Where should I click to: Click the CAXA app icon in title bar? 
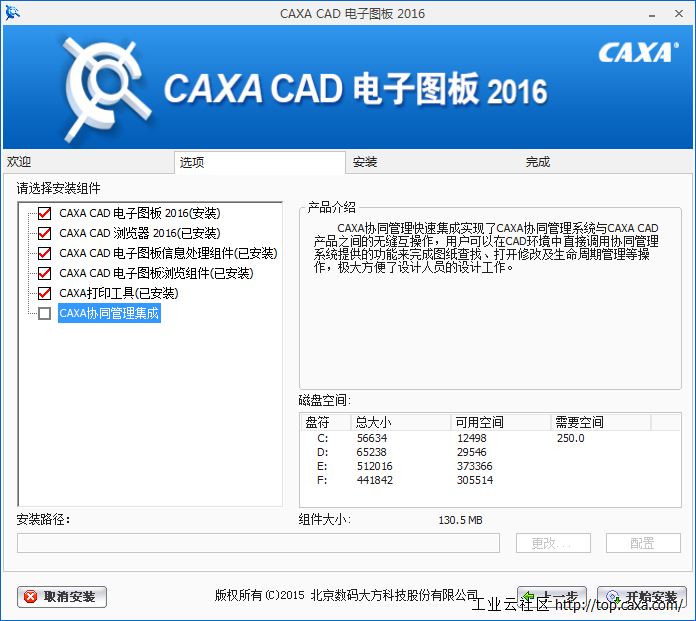coord(12,13)
